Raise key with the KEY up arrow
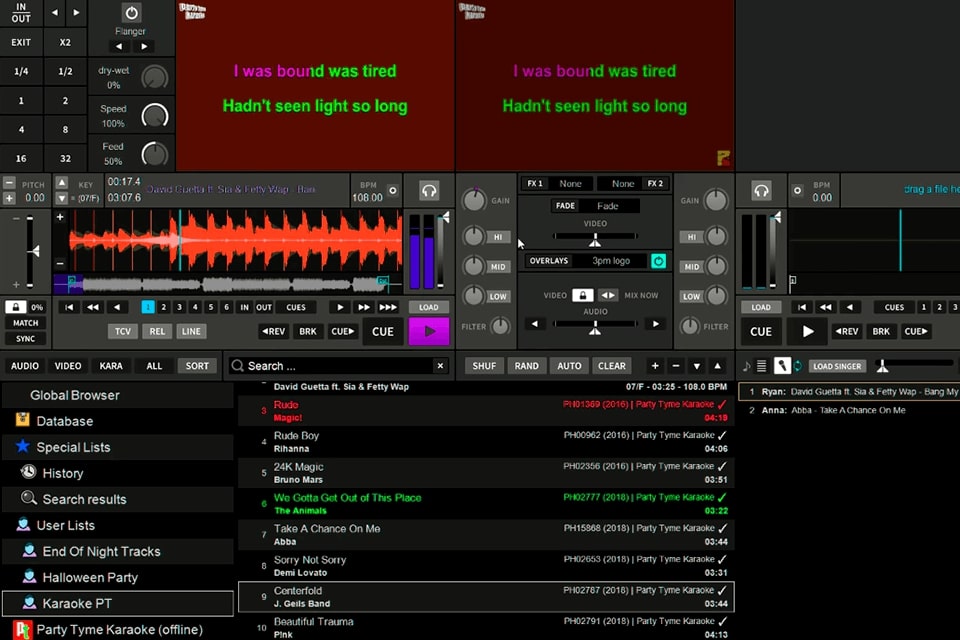960x640 pixels. 61,183
